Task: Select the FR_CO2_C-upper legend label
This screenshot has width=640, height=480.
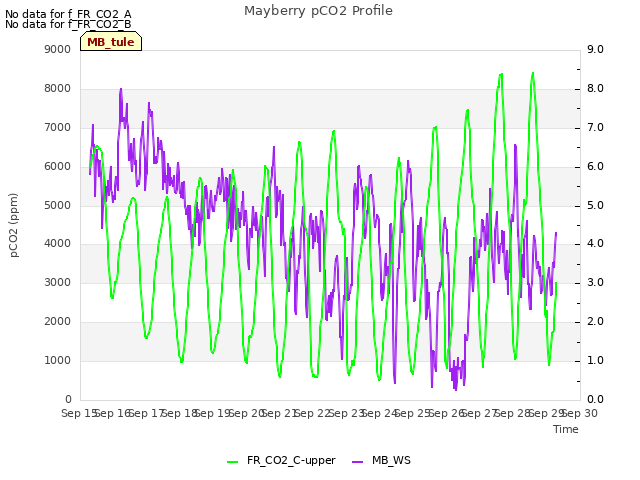Action: 291,461
